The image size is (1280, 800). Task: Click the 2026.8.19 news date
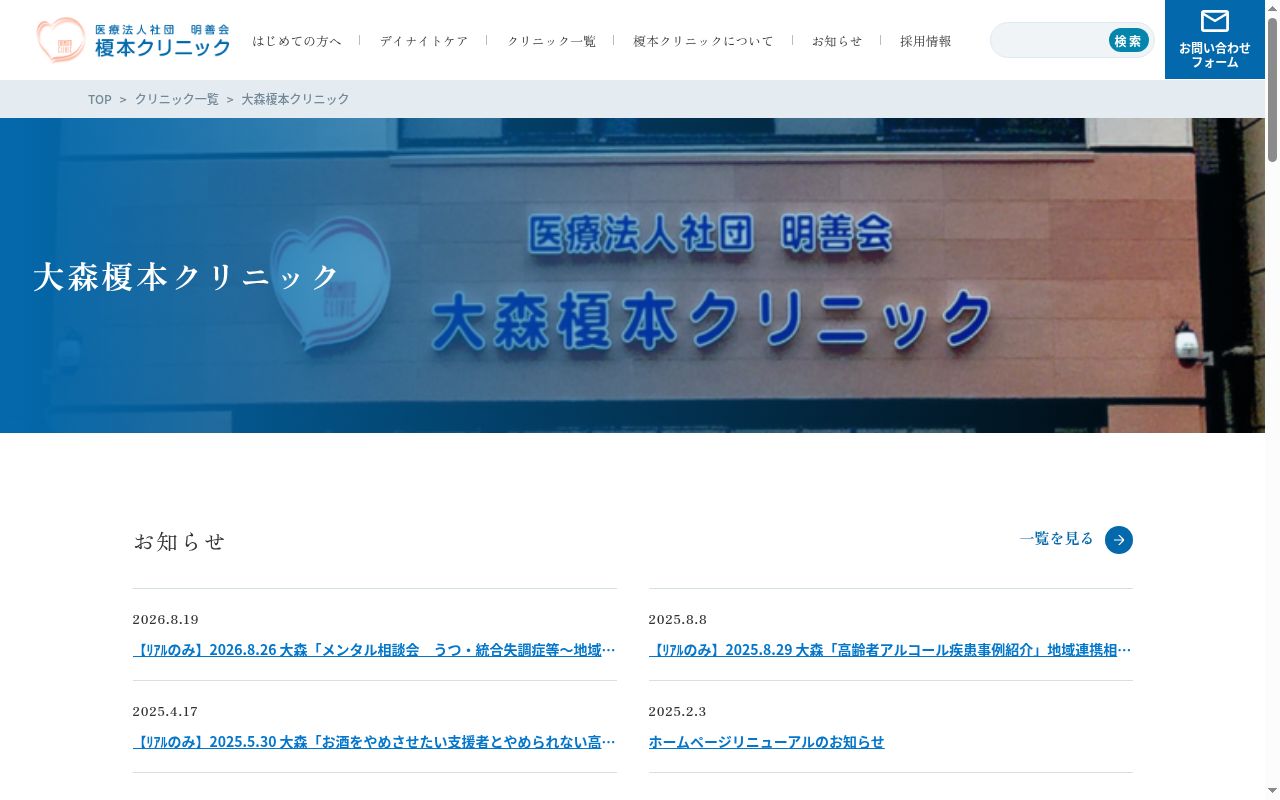click(x=166, y=619)
